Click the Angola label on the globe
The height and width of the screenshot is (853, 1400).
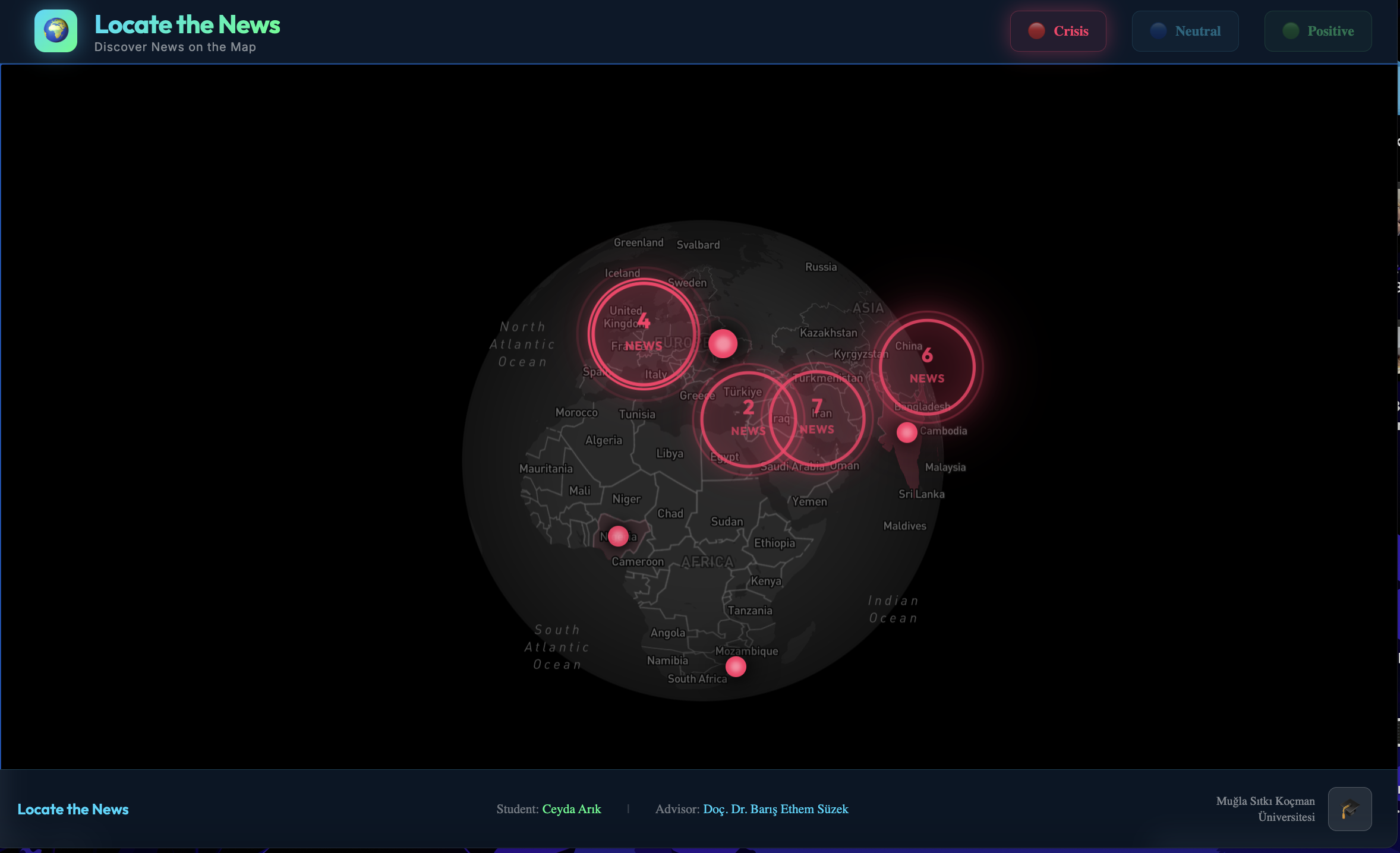pyautogui.click(x=668, y=633)
